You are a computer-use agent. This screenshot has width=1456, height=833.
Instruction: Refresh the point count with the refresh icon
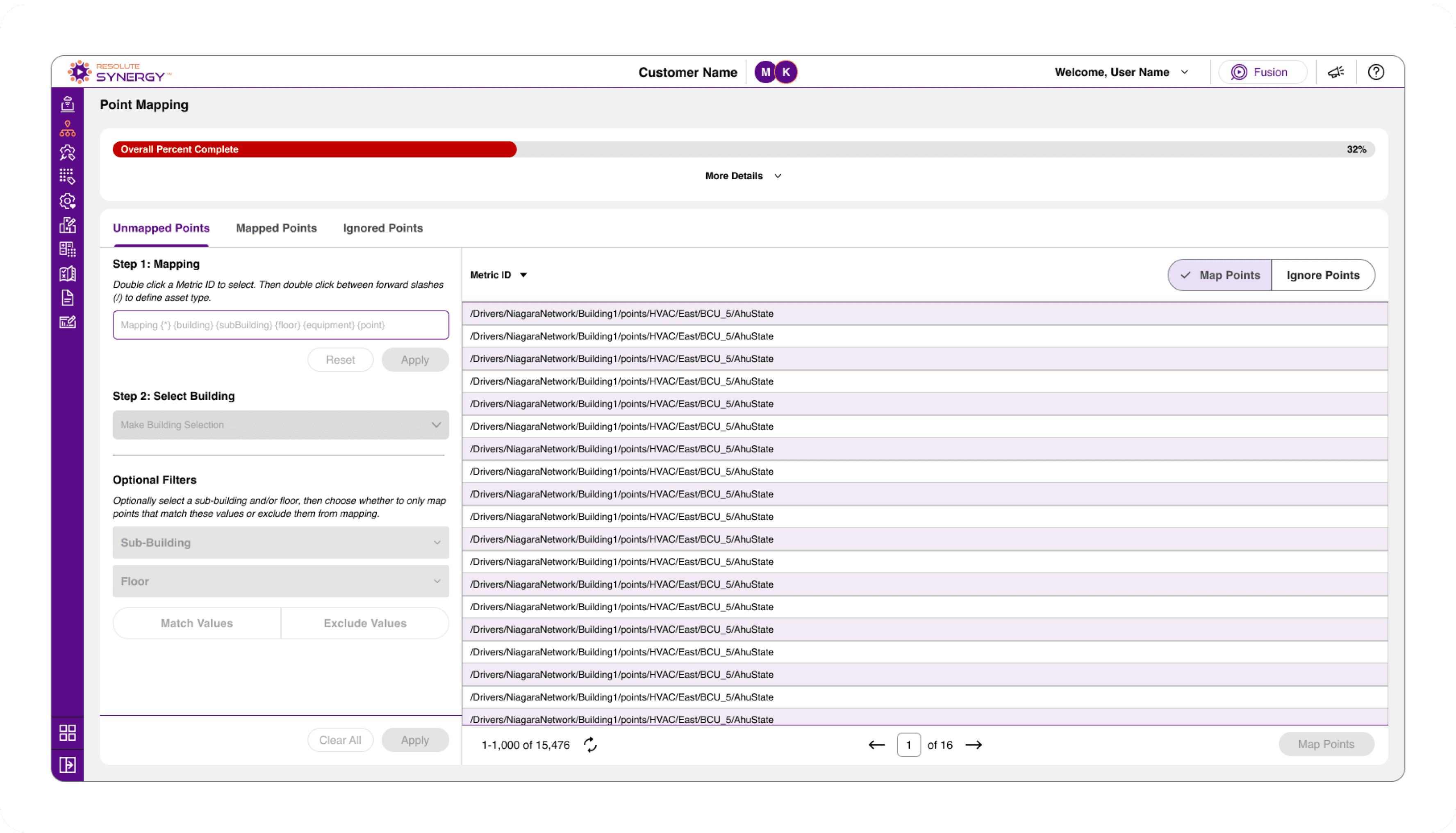pos(590,745)
